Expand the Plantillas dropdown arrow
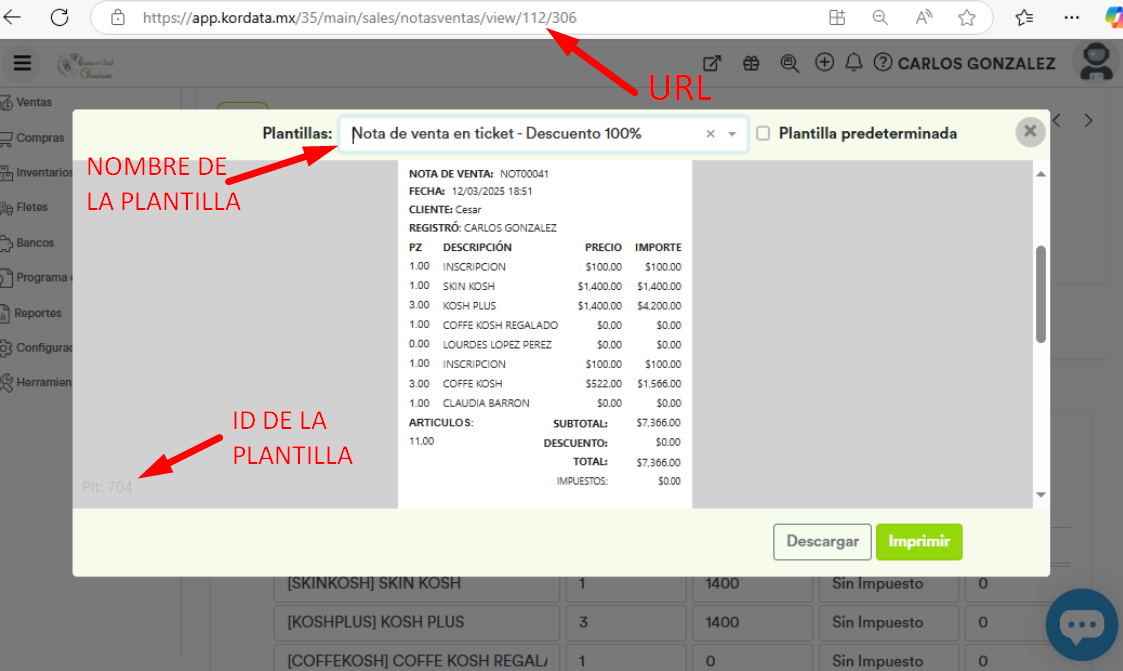 732,134
